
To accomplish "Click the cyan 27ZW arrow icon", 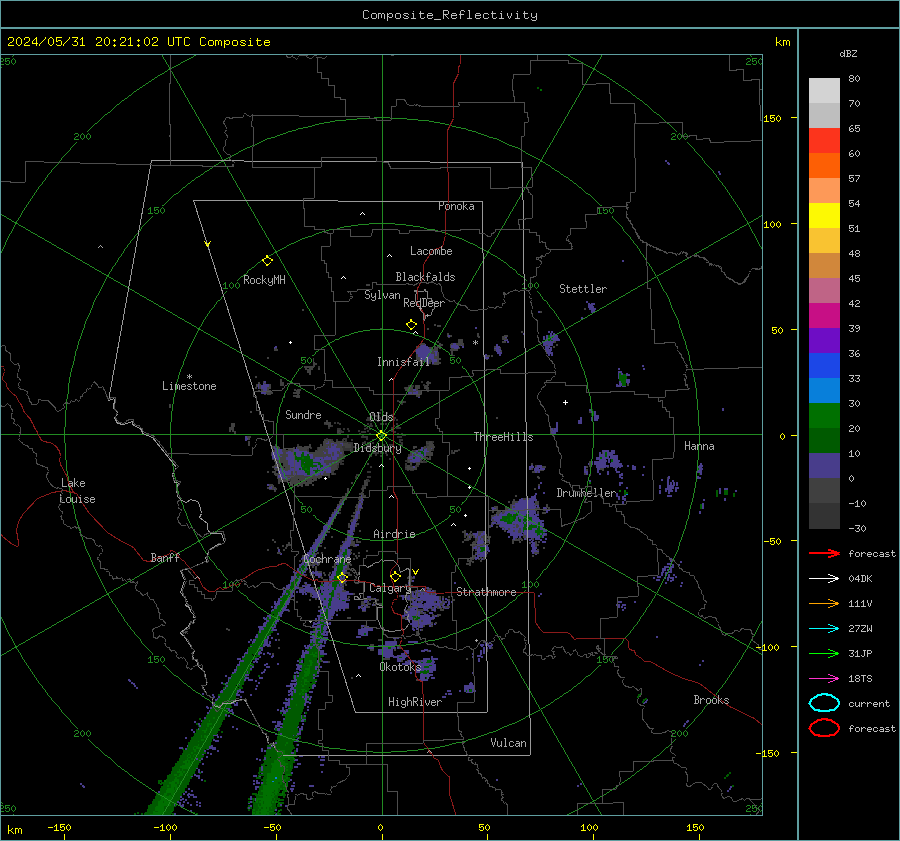I will click(824, 629).
